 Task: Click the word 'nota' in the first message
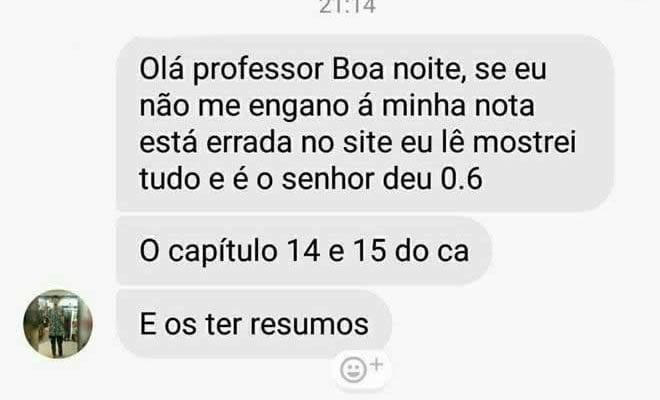(x=504, y=106)
